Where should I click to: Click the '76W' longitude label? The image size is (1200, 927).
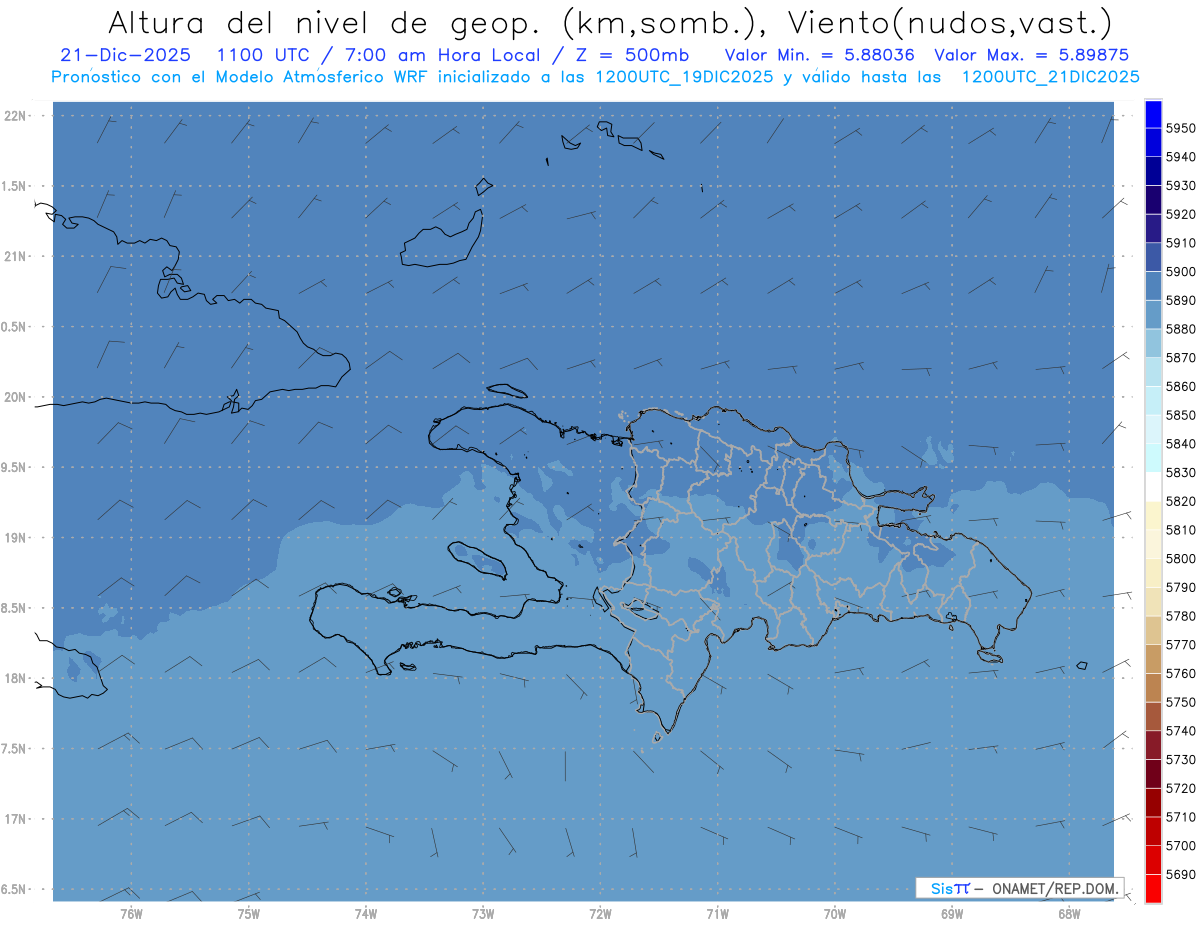131,913
